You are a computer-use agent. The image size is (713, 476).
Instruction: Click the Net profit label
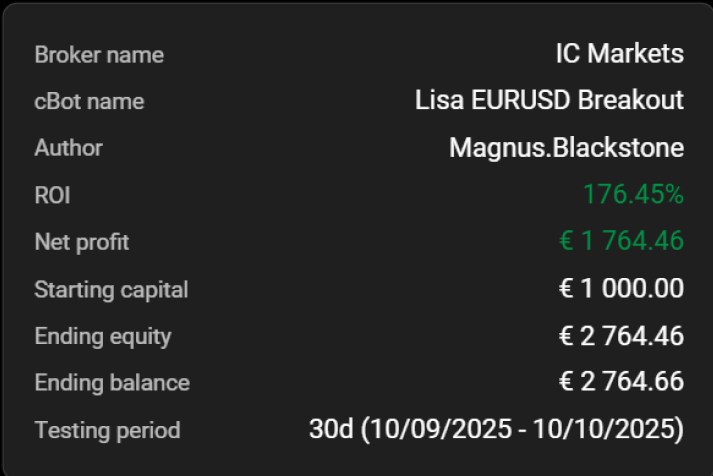click(81, 242)
